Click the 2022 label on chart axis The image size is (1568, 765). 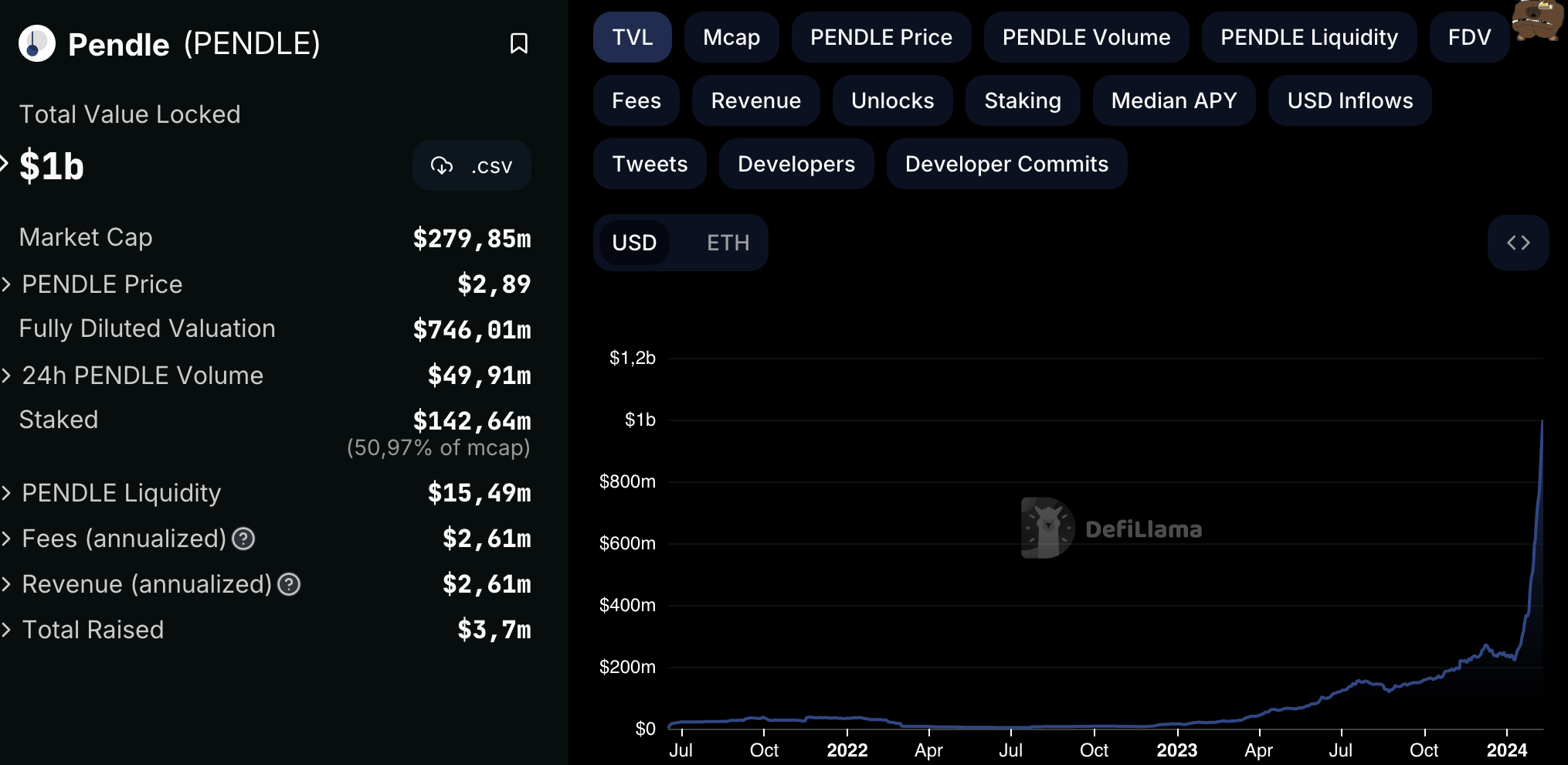847,750
